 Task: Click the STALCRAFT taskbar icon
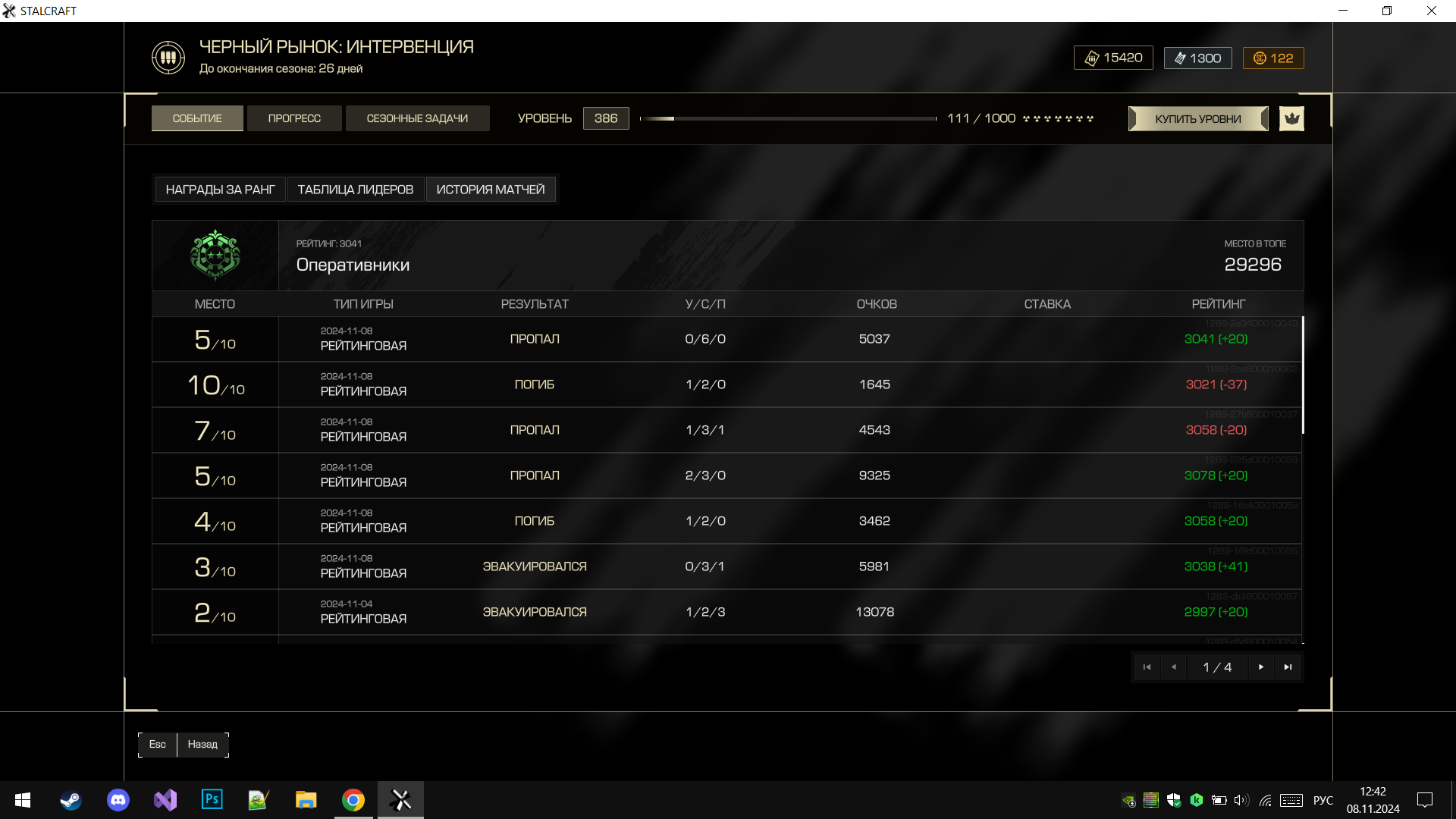click(400, 800)
